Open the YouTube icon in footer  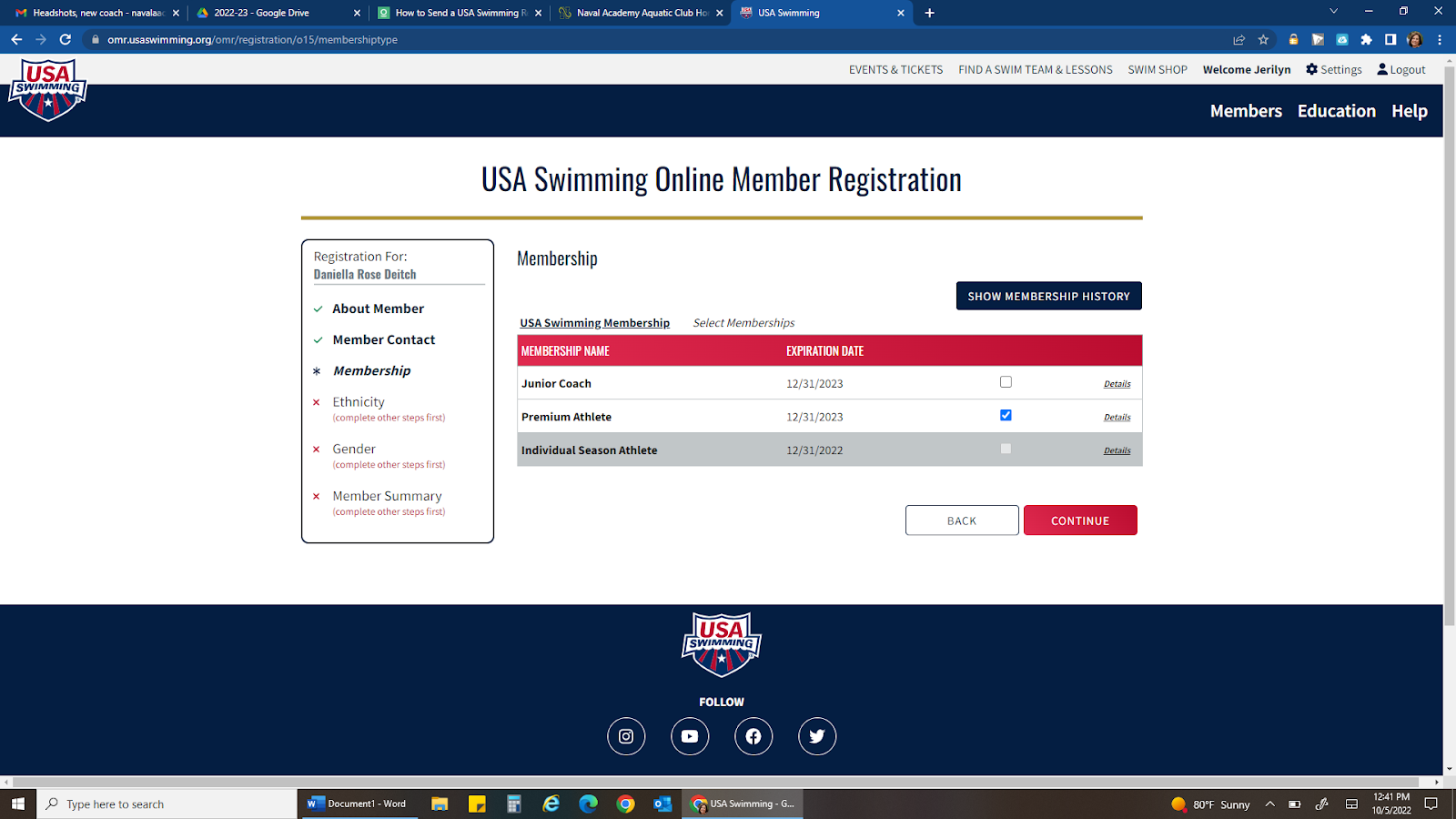tap(690, 736)
